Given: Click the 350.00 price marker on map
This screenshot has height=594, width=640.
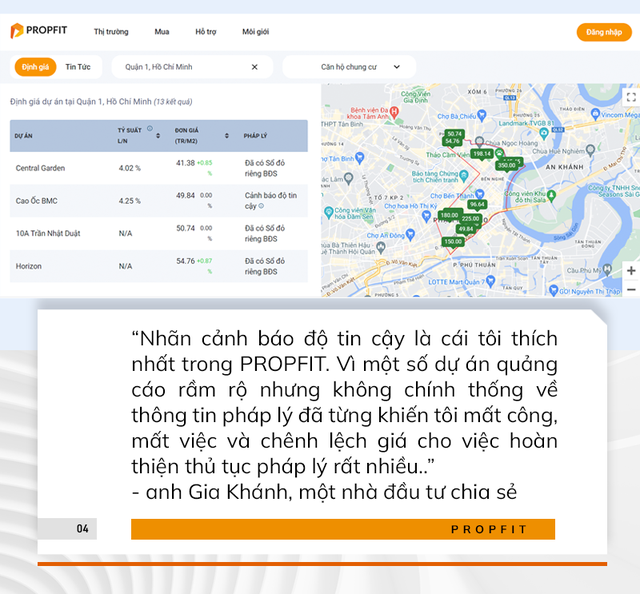Looking at the screenshot, I should click(507, 165).
